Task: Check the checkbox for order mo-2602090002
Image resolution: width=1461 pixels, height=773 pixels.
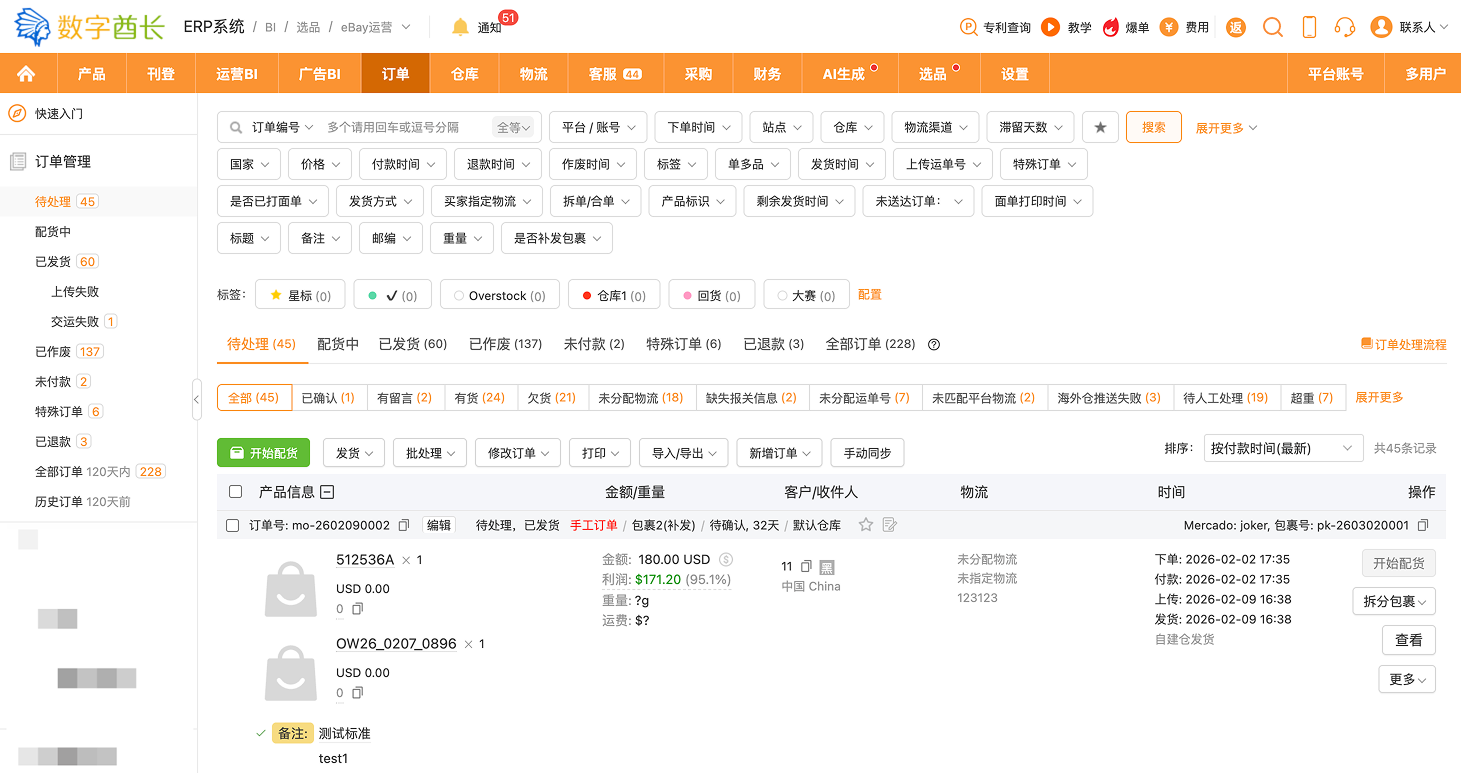Action: [233, 525]
